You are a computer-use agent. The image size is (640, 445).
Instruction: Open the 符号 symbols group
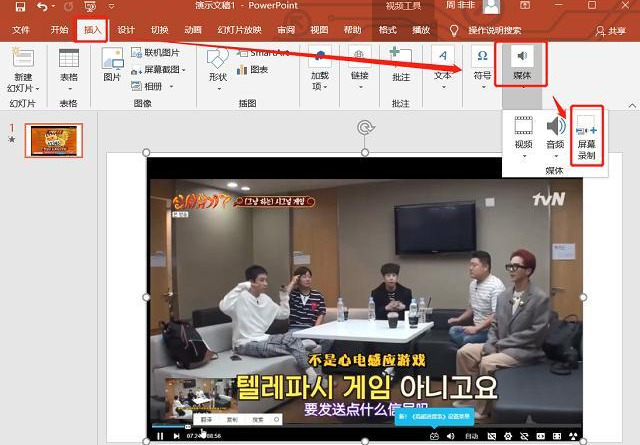click(482, 68)
